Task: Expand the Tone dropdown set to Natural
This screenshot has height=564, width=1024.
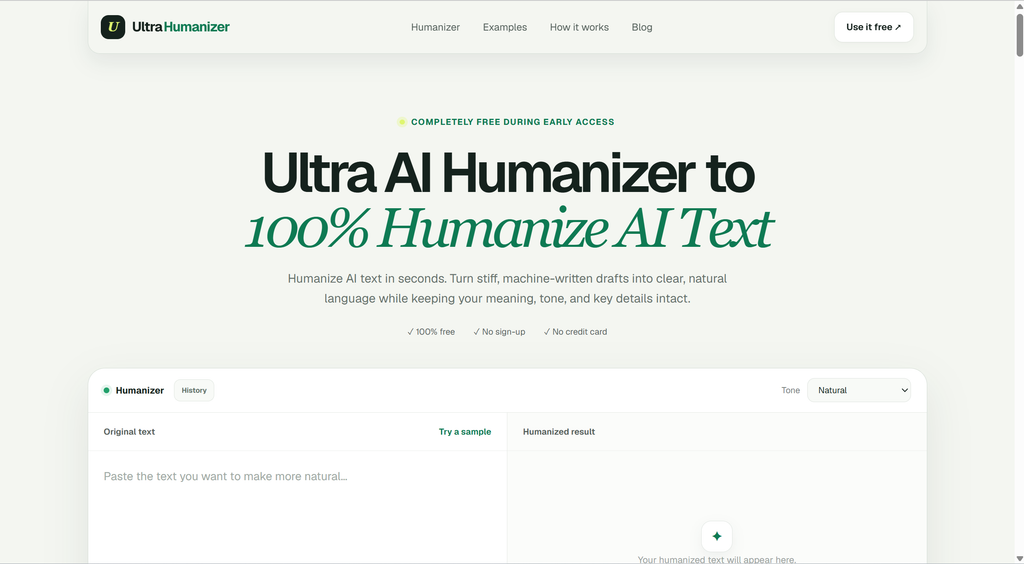Action: tap(859, 390)
